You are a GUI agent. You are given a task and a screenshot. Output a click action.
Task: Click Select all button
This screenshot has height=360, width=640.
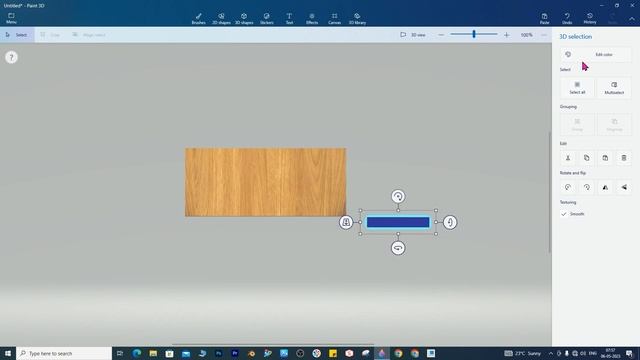pos(577,88)
